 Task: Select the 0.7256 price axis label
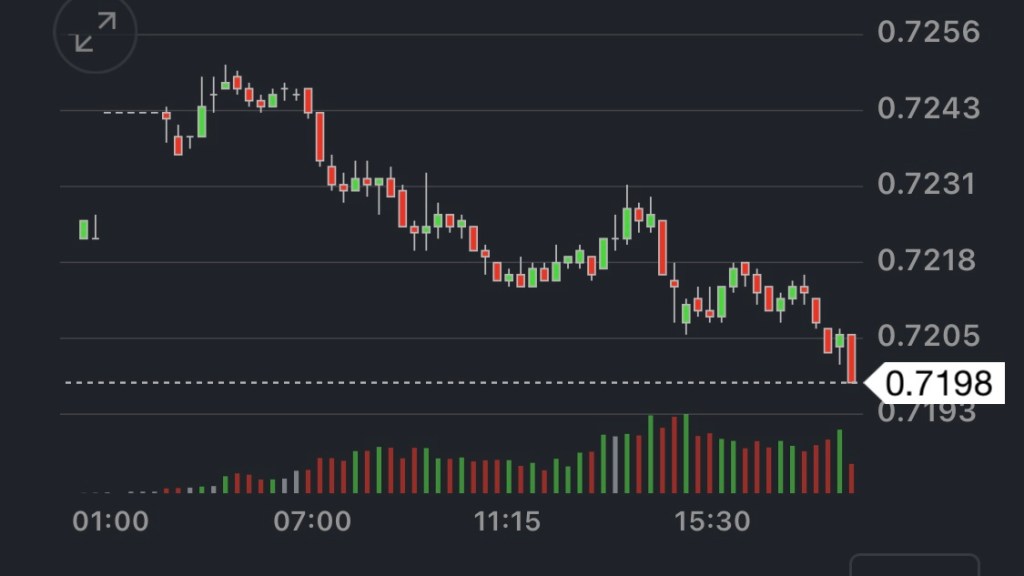click(928, 32)
